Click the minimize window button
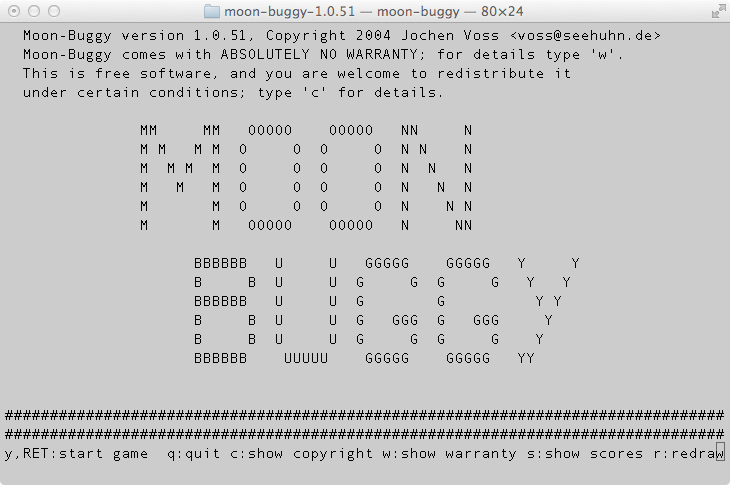Image resolution: width=730 pixels, height=485 pixels. [x=34, y=11]
